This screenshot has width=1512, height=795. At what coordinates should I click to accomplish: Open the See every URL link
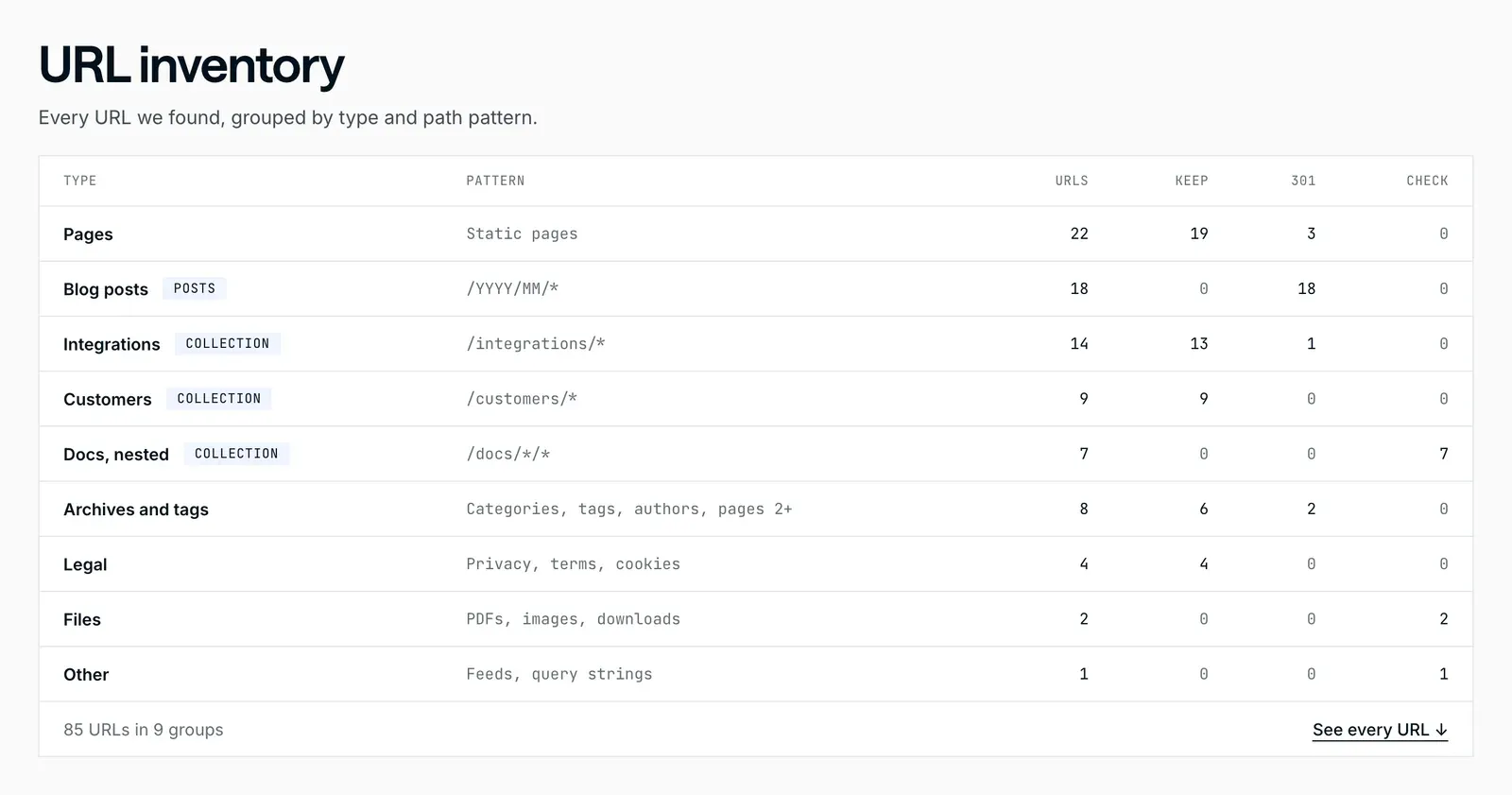(x=1380, y=730)
